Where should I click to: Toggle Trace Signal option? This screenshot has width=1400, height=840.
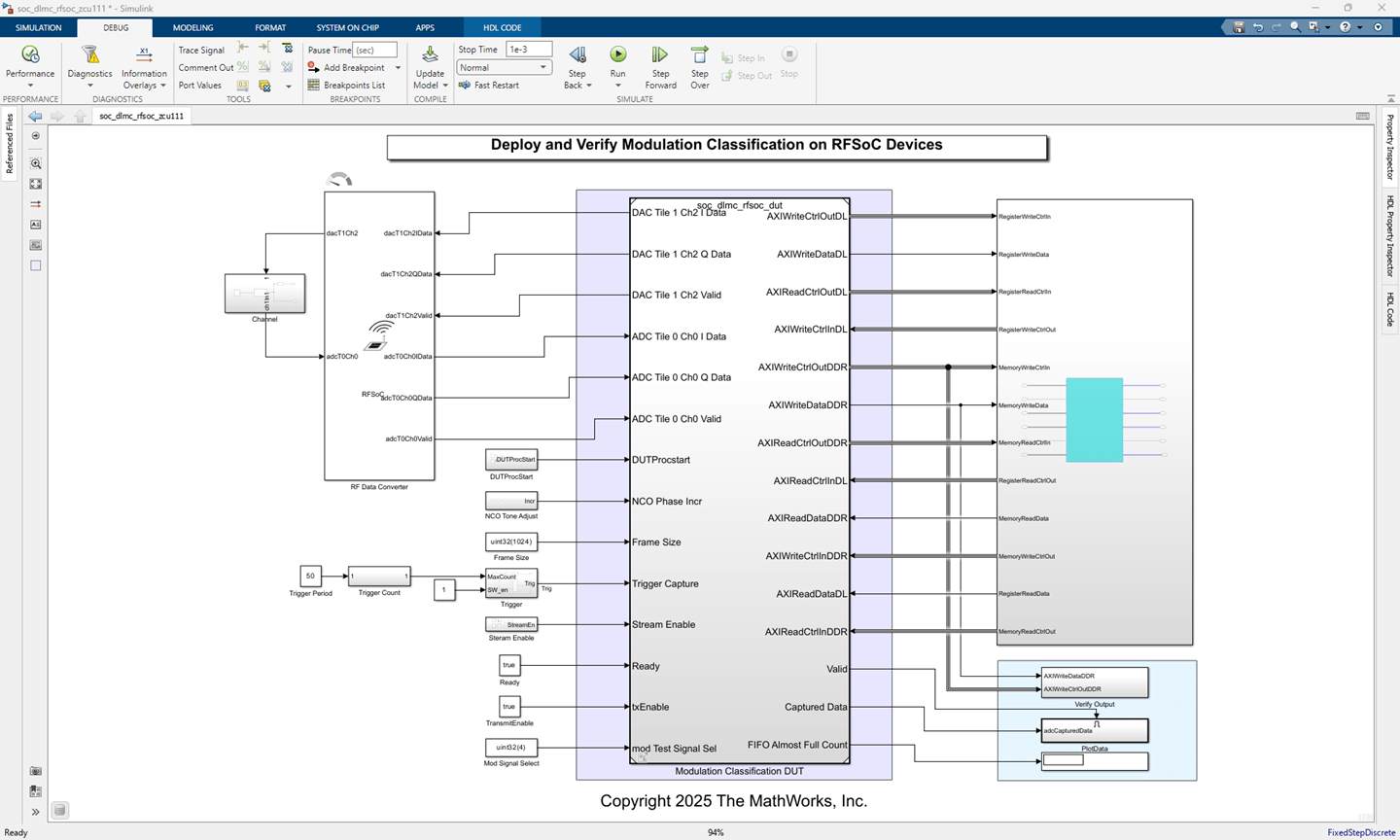(x=200, y=51)
